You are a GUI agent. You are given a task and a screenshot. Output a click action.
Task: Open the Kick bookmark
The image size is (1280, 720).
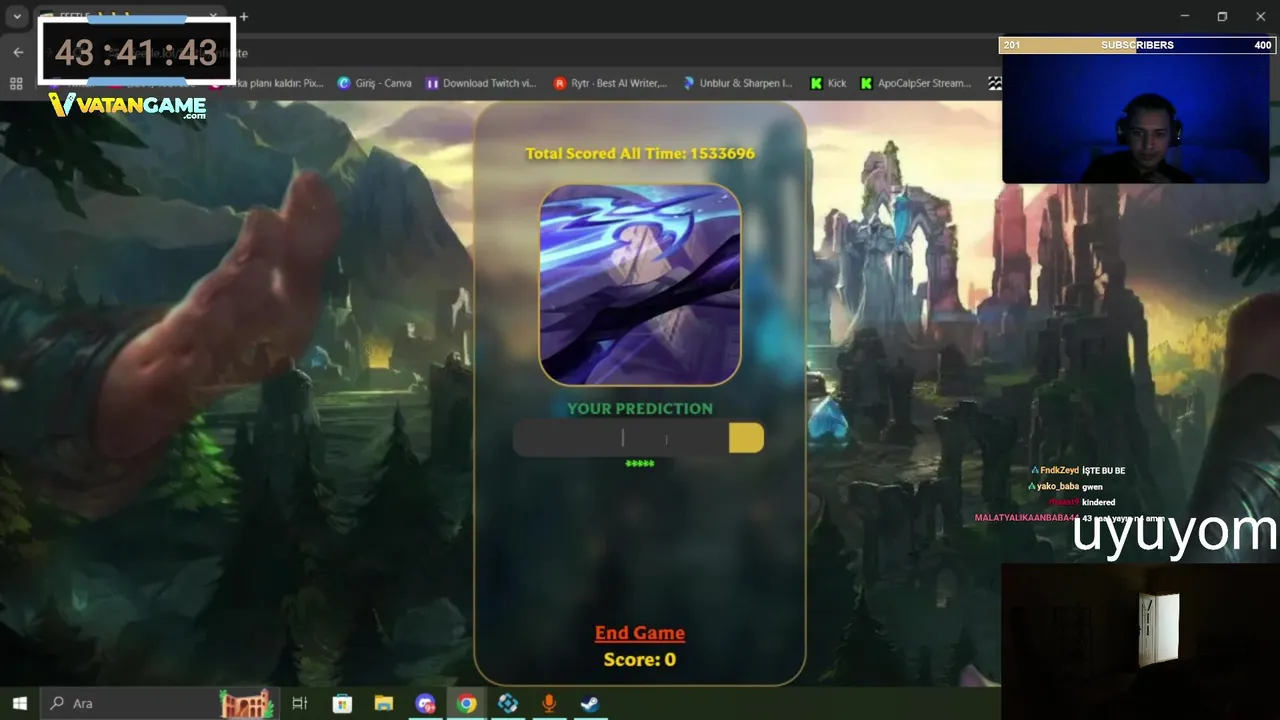(x=828, y=83)
